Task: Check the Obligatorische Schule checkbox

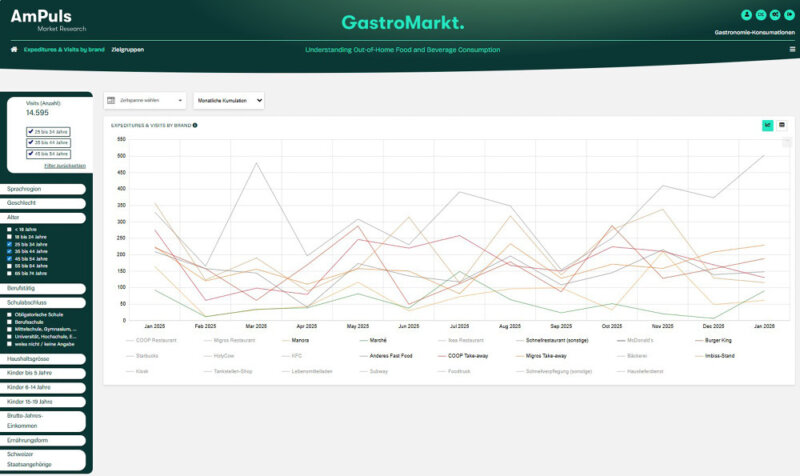Action: click(x=9, y=315)
